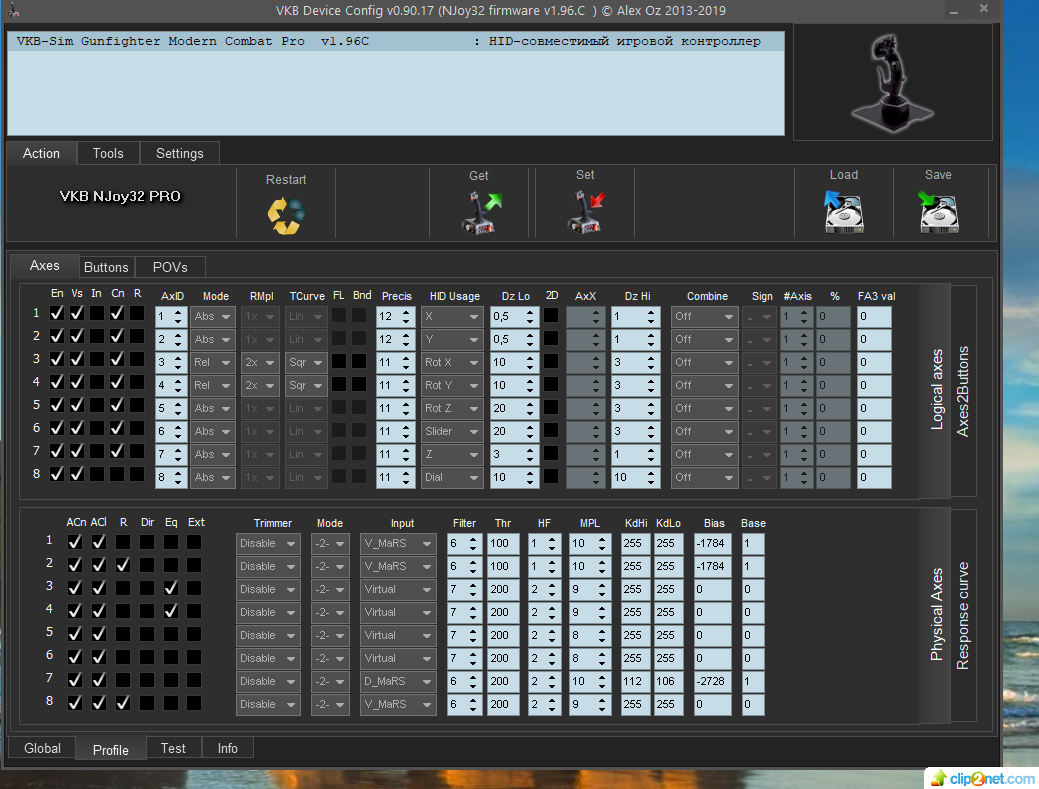Open HID Usage dropdown showing Rot Z
Viewport: 1039px width, 789px height.
tap(452, 408)
